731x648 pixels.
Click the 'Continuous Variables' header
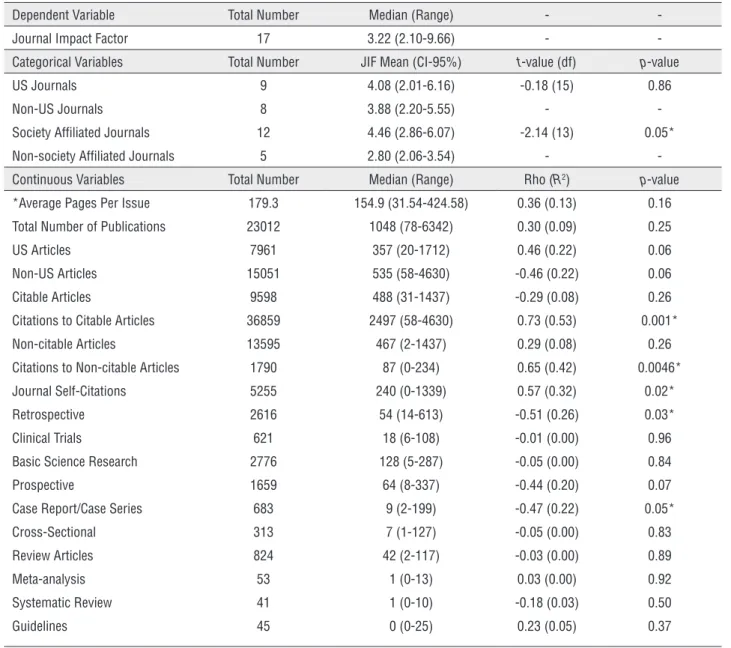point(68,180)
